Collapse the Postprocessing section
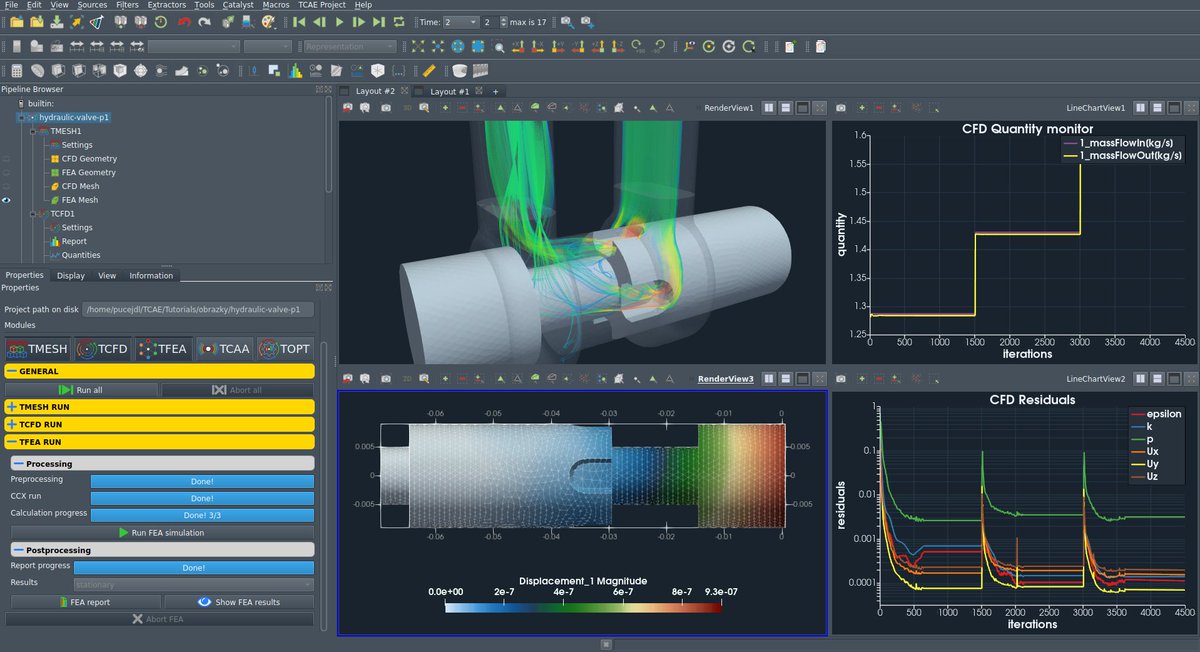The height and width of the screenshot is (652, 1200). [x=20, y=550]
